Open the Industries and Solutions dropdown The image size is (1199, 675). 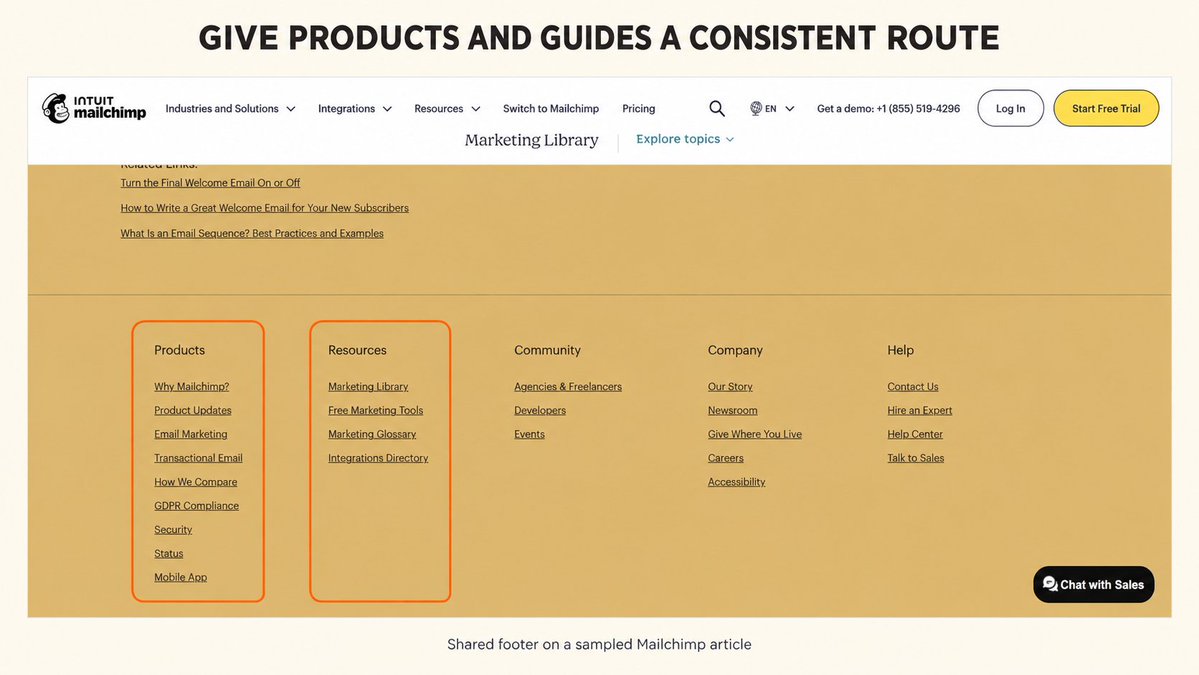click(x=230, y=109)
